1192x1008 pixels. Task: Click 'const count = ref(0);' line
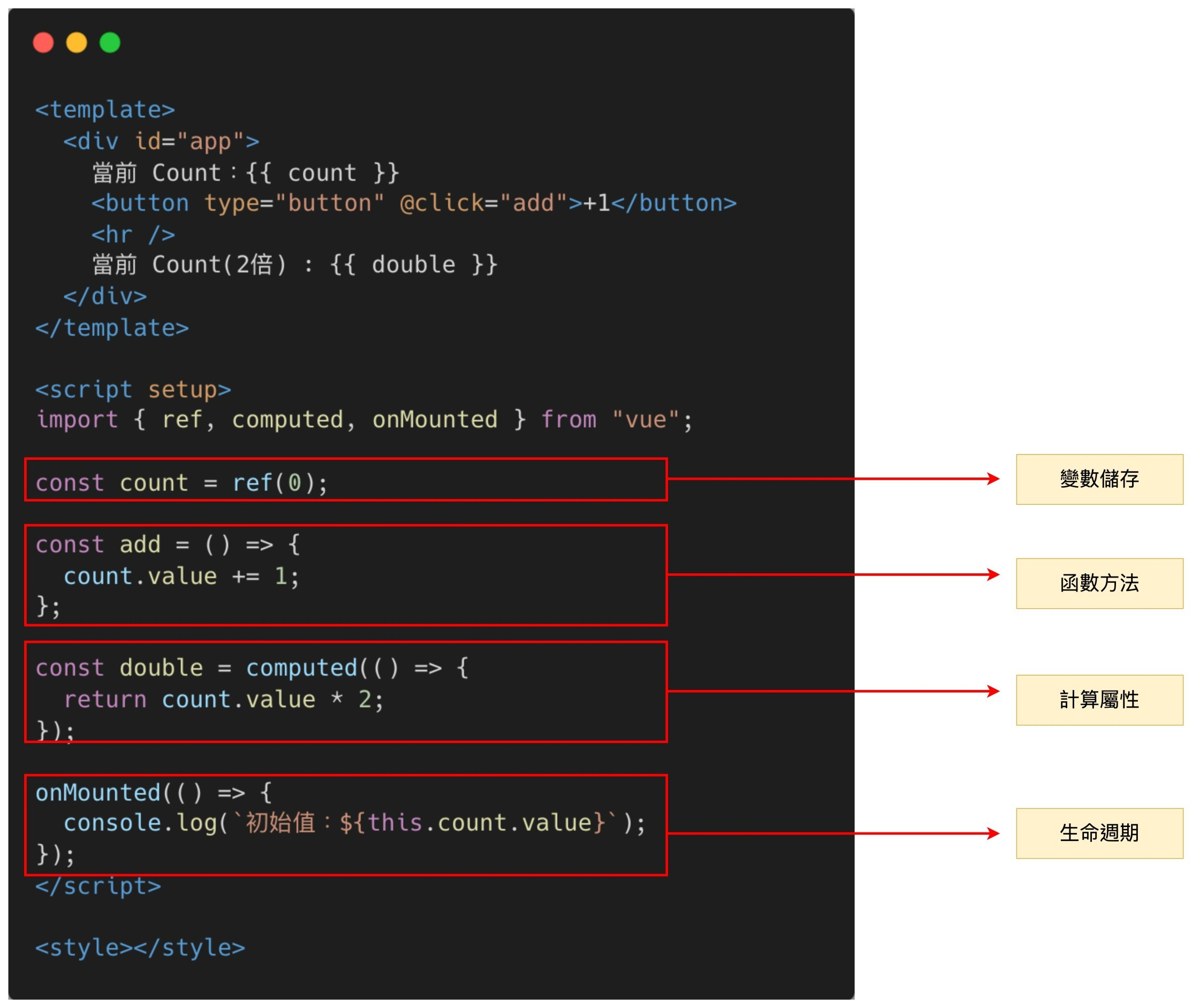(181, 483)
